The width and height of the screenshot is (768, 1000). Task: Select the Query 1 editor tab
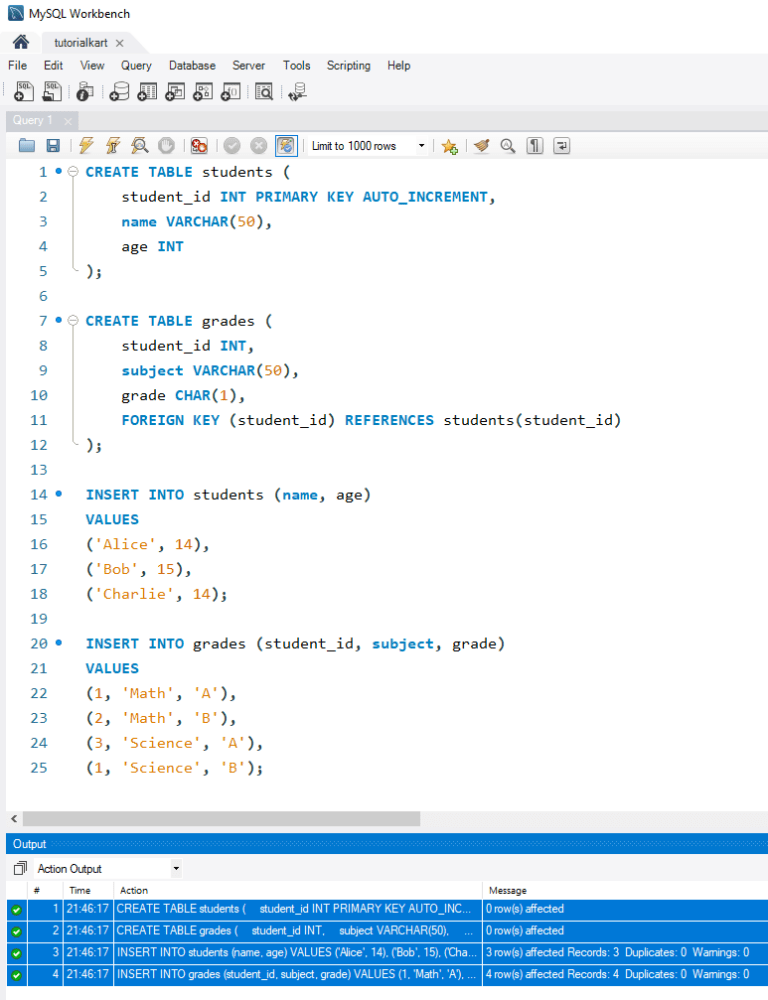click(33, 120)
